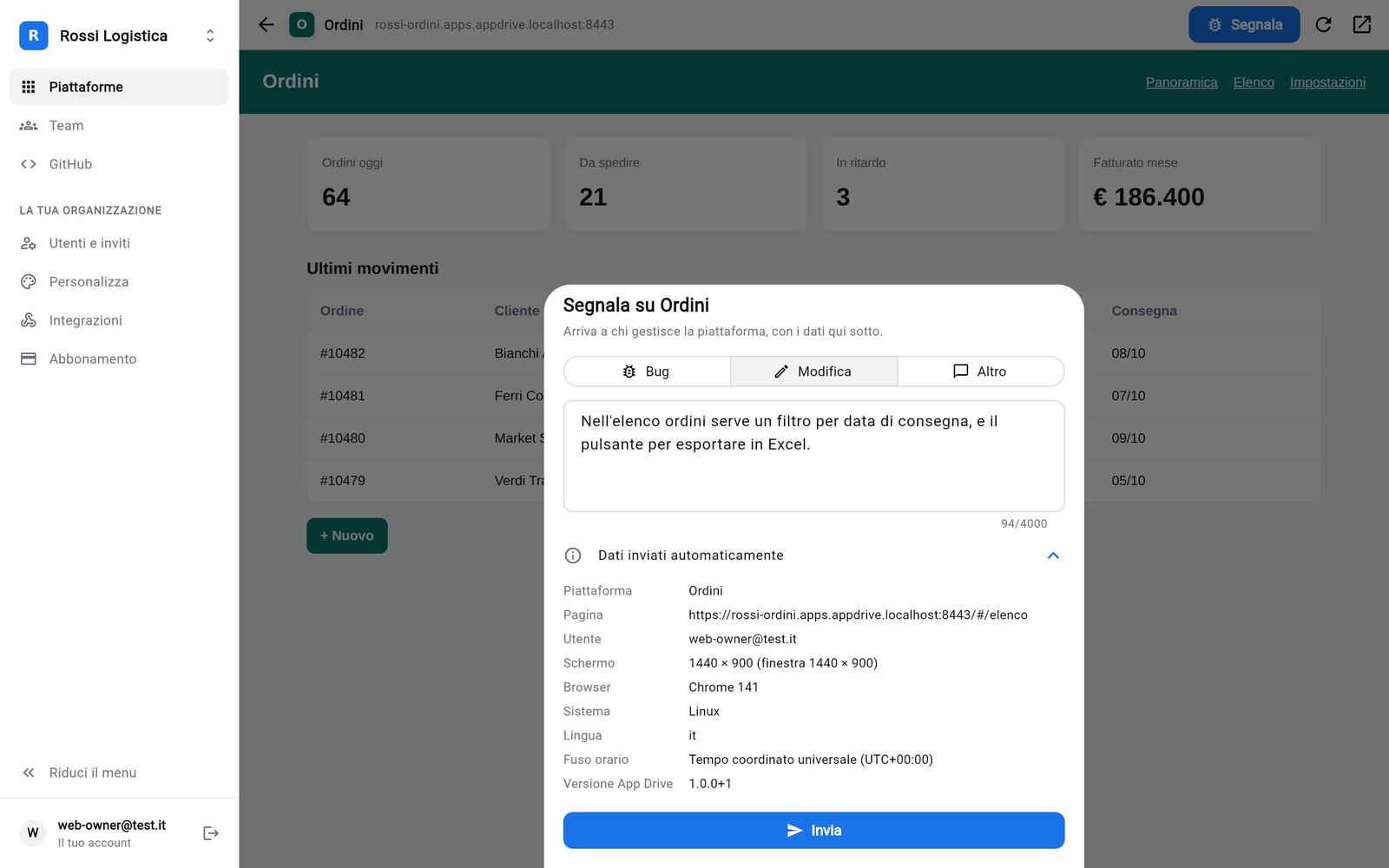Collapse sidebar with Riduci il menu
This screenshot has height=868, width=1389.
click(119, 773)
